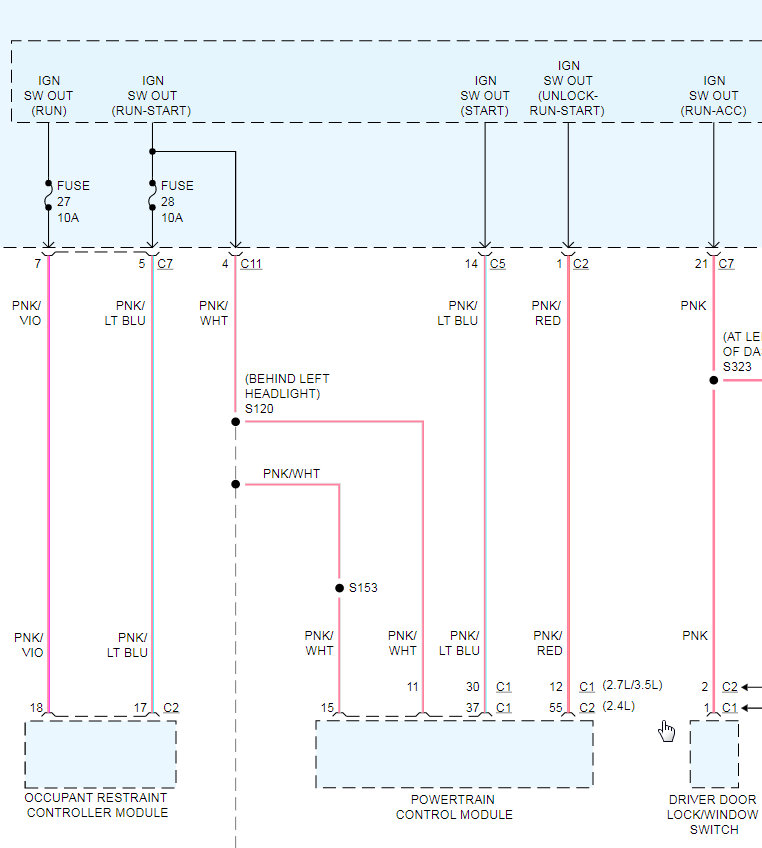Viewport: 762px width, 848px height.
Task: Click C2 link at Occupant Restraint pin 17
Action: 171,708
